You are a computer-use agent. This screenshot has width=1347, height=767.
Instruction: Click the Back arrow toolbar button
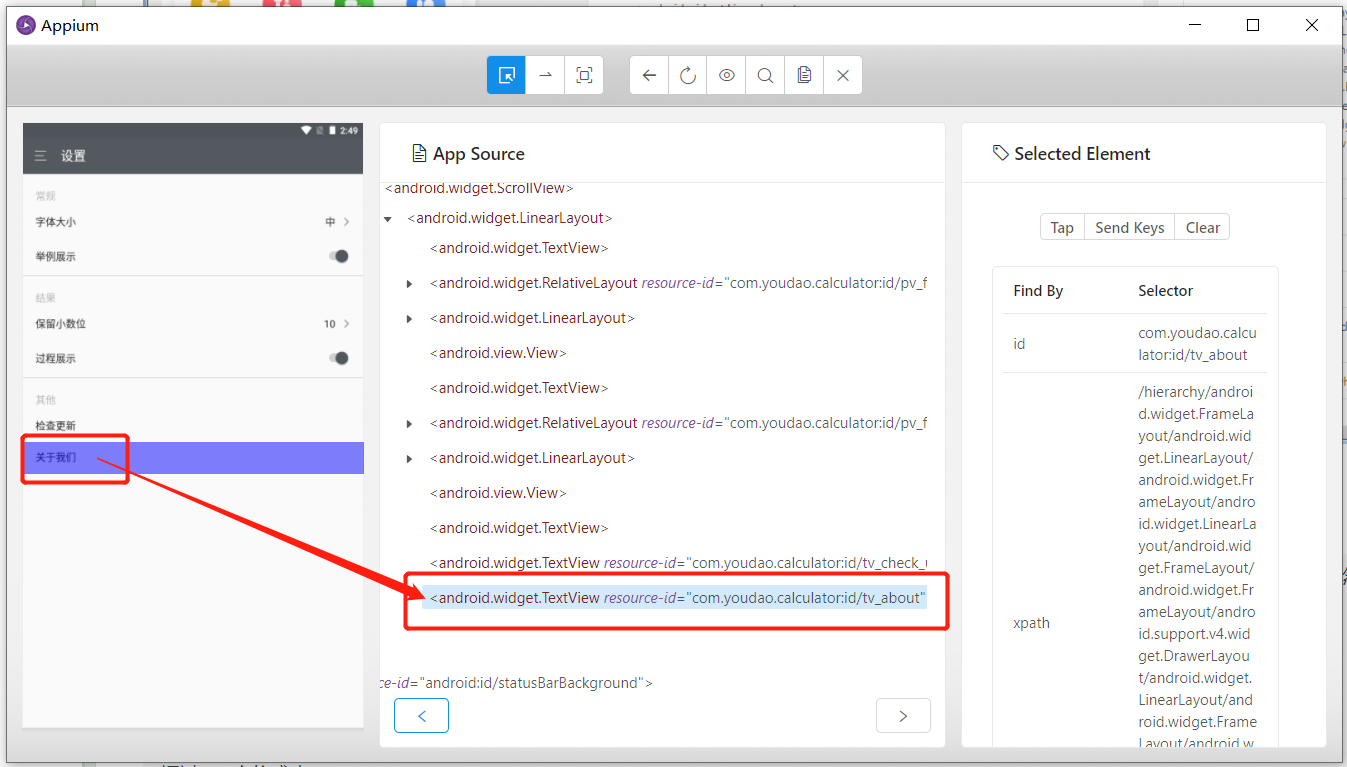[649, 75]
